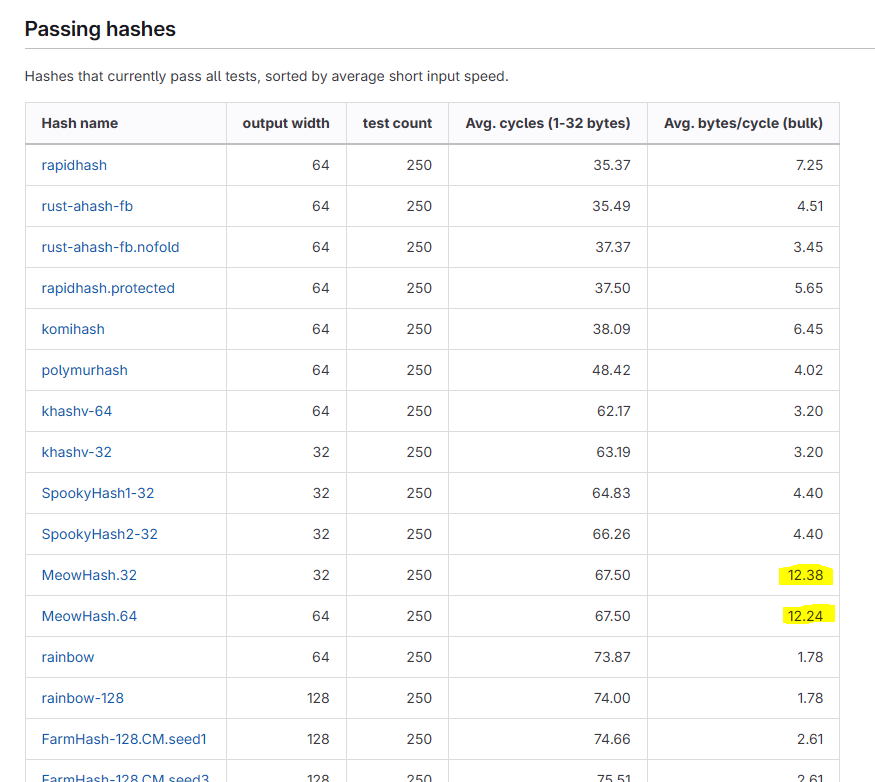Image resolution: width=875 pixels, height=782 pixels.
Task: Open the rapidhash.protected link
Action: 108,288
